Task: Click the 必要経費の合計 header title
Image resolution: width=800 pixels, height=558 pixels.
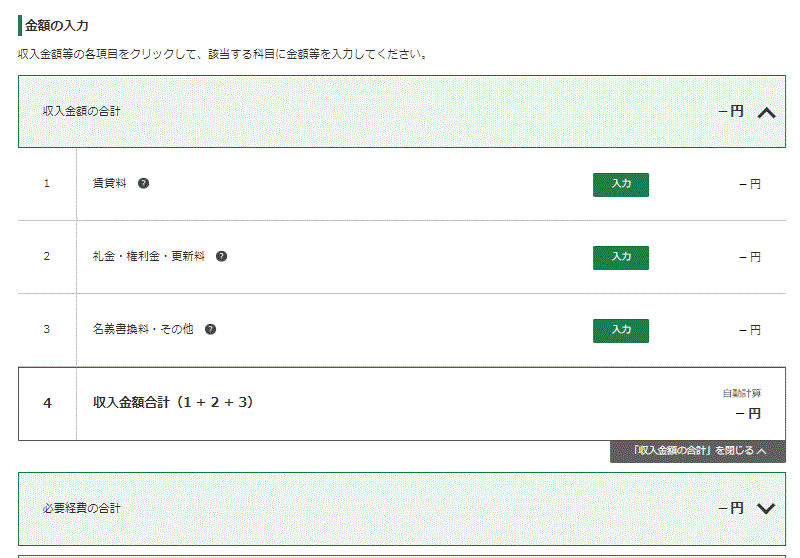Action: tap(82, 508)
